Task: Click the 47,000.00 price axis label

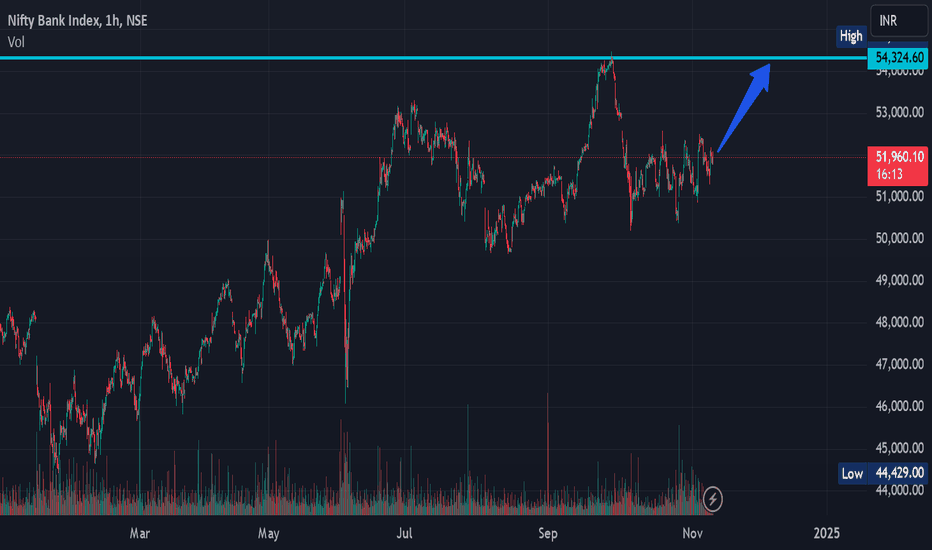Action: pyautogui.click(x=899, y=363)
